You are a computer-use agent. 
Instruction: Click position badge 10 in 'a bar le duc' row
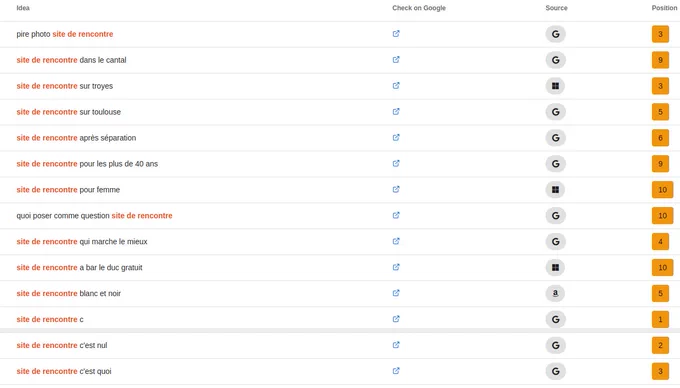[663, 267]
